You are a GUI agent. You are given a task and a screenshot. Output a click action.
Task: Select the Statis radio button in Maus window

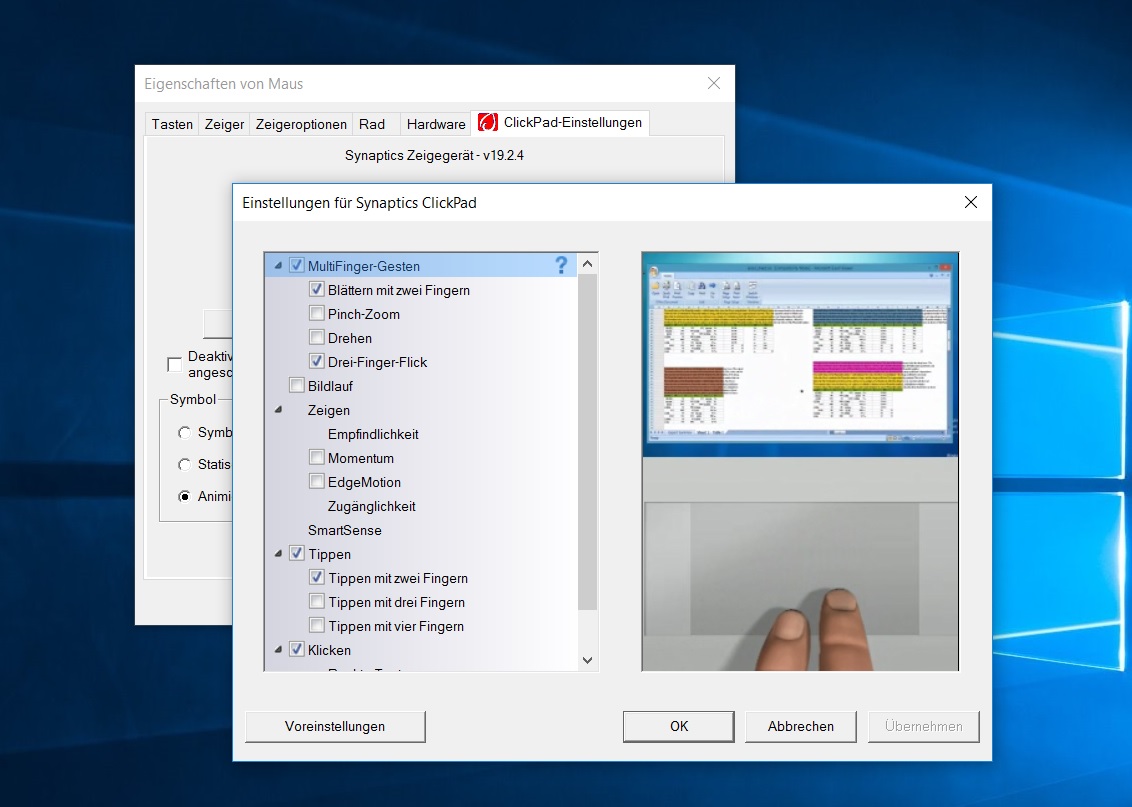click(185, 464)
